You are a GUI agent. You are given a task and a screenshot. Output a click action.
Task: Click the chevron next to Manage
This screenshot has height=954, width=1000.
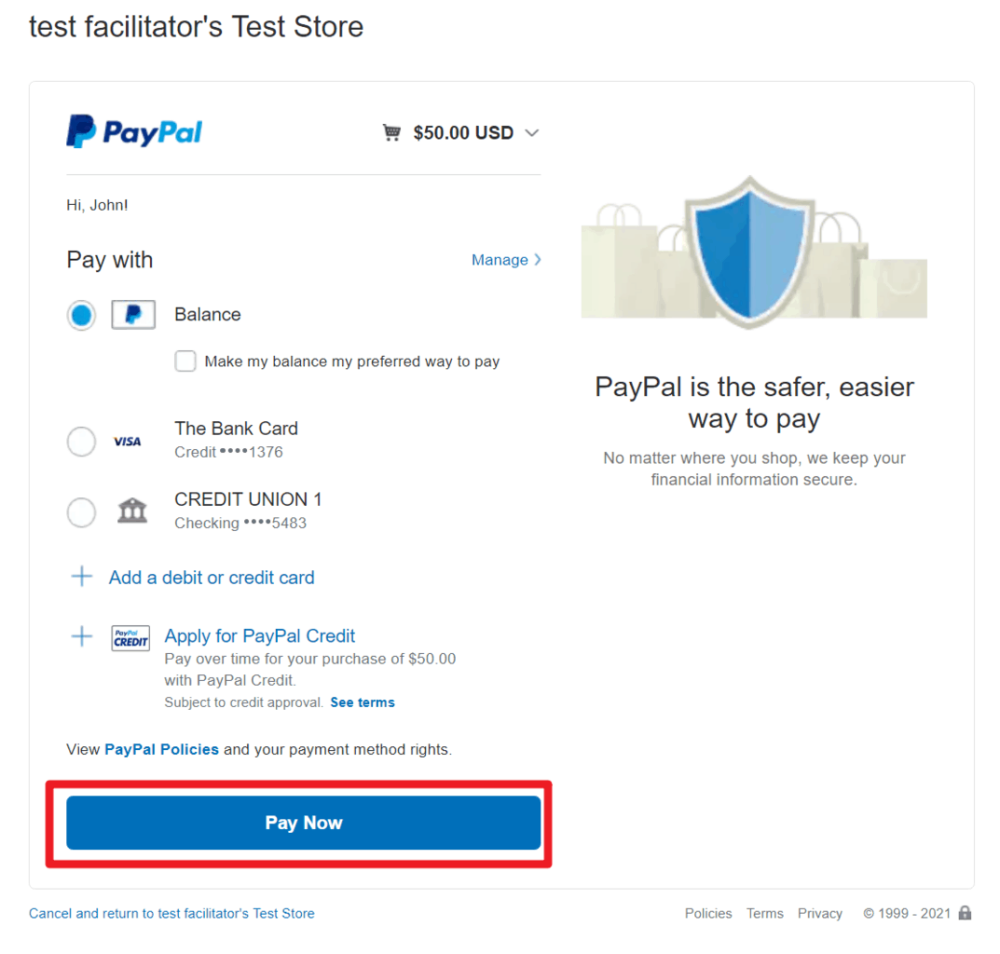(538, 260)
